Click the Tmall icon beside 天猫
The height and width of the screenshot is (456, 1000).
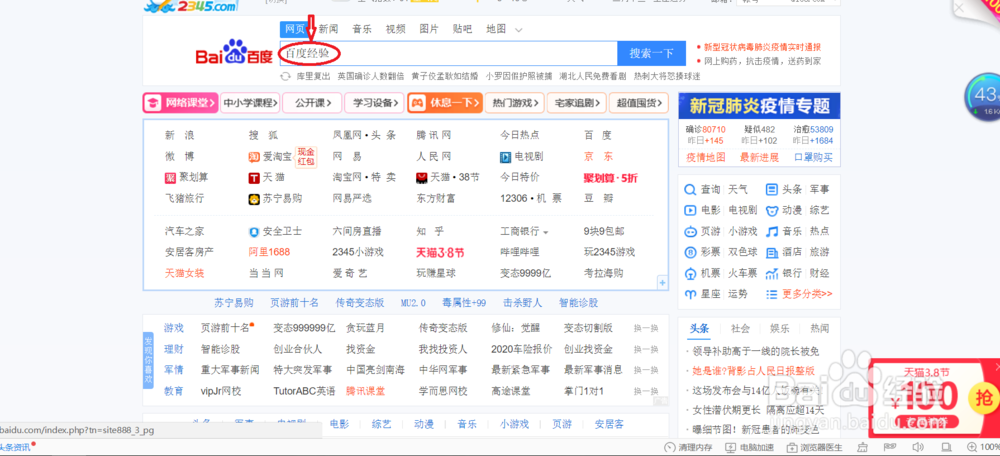pyautogui.click(x=254, y=178)
